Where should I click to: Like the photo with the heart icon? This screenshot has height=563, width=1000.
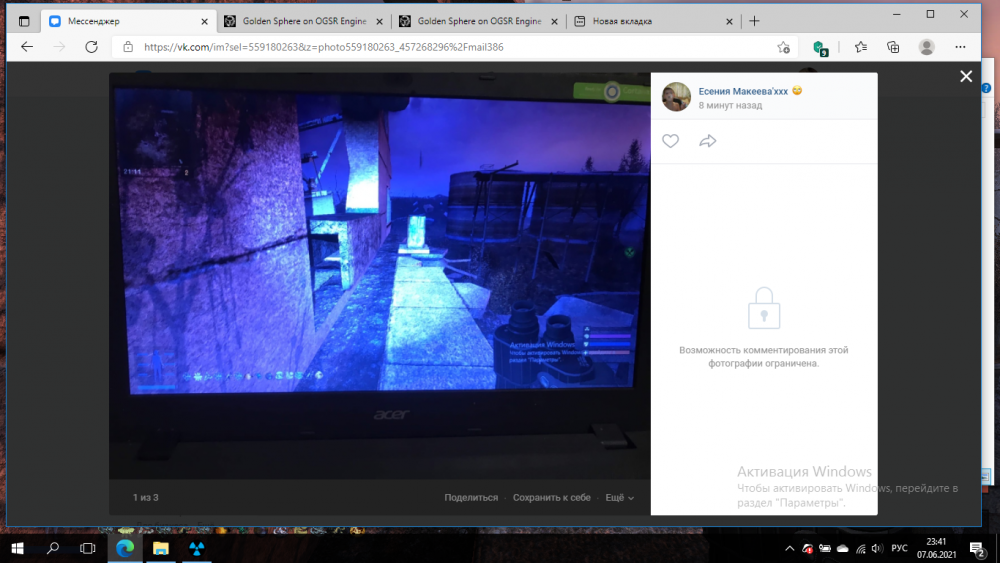click(670, 142)
